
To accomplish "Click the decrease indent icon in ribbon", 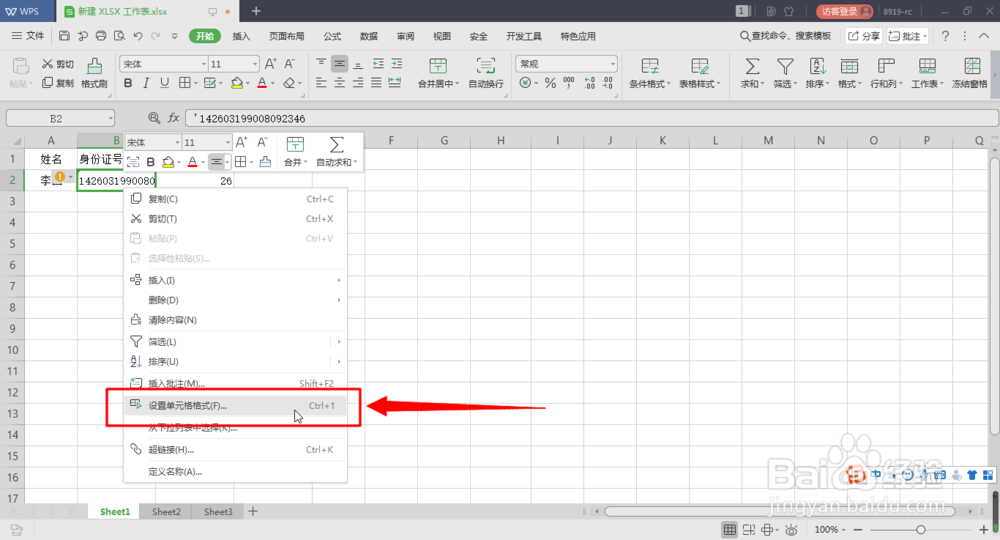I will (378, 64).
